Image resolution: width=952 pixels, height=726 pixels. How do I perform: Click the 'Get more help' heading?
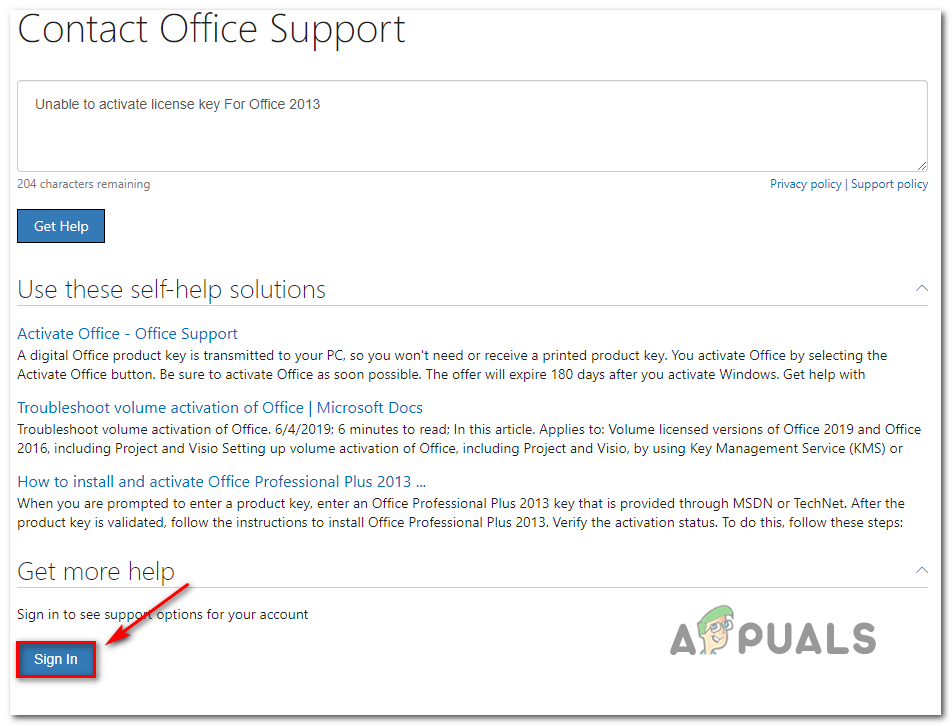click(96, 572)
